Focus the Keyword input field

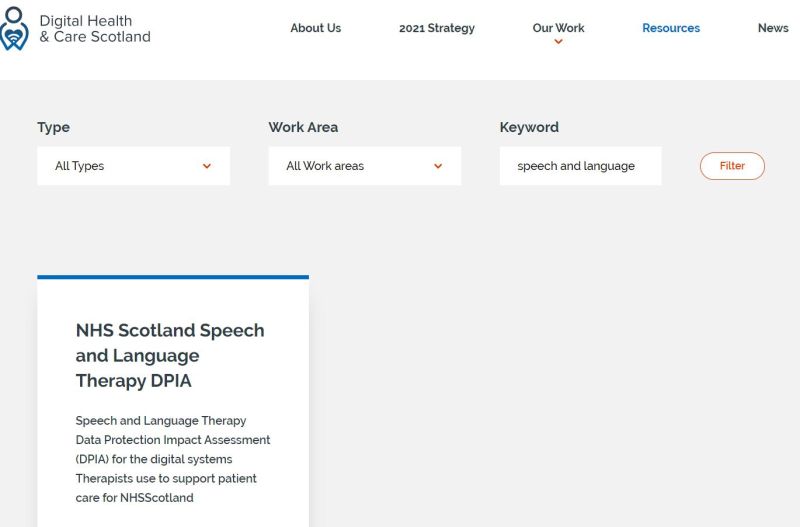(581, 166)
